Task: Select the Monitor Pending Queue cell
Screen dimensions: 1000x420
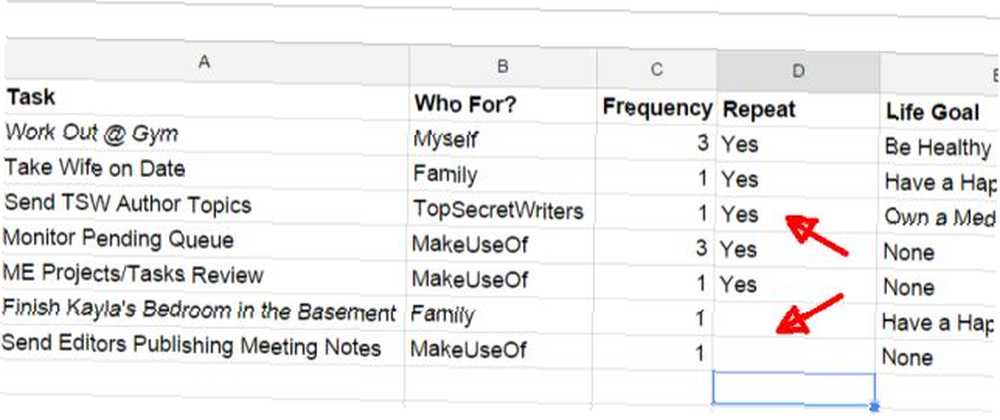Action: click(204, 240)
